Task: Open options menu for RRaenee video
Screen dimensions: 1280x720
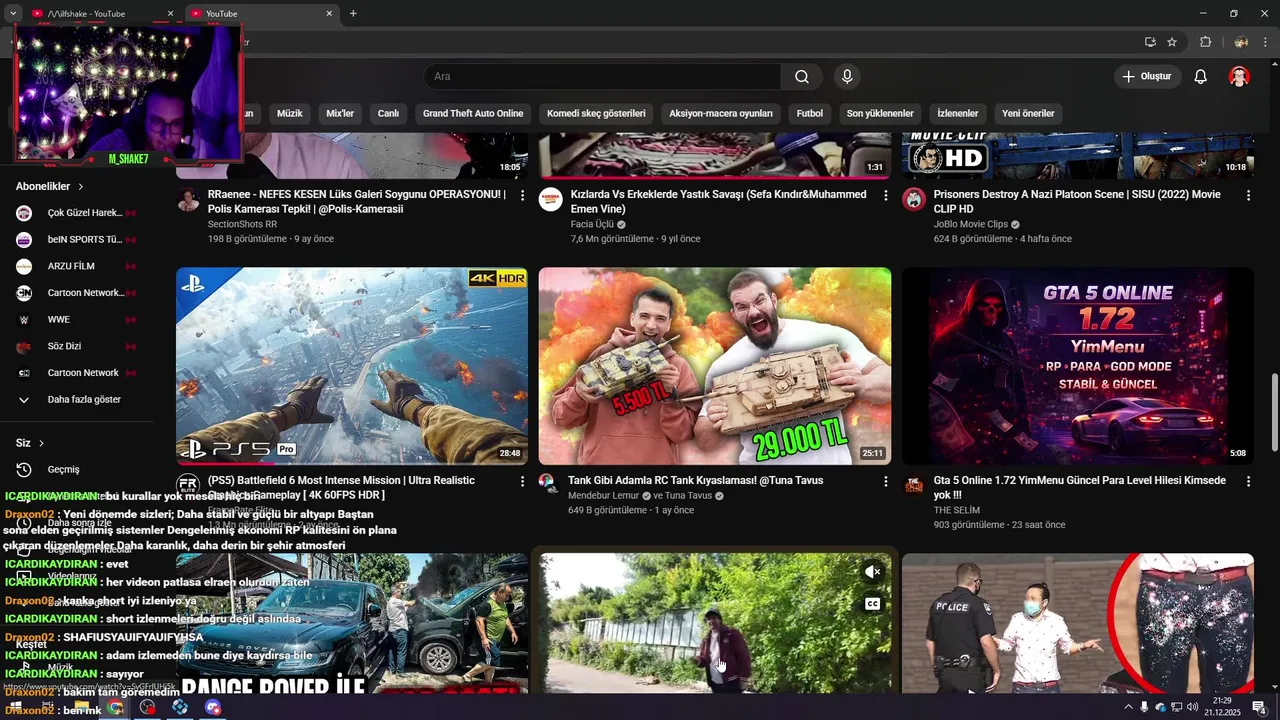Action: (x=522, y=195)
